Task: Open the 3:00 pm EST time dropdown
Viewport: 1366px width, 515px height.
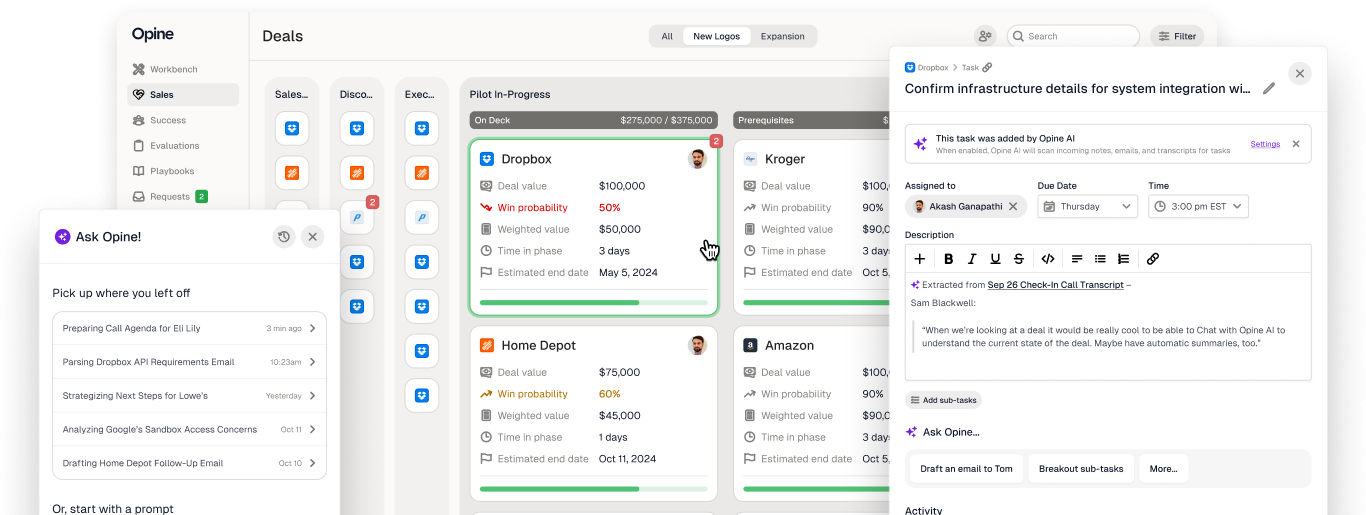Action: tap(1198, 207)
